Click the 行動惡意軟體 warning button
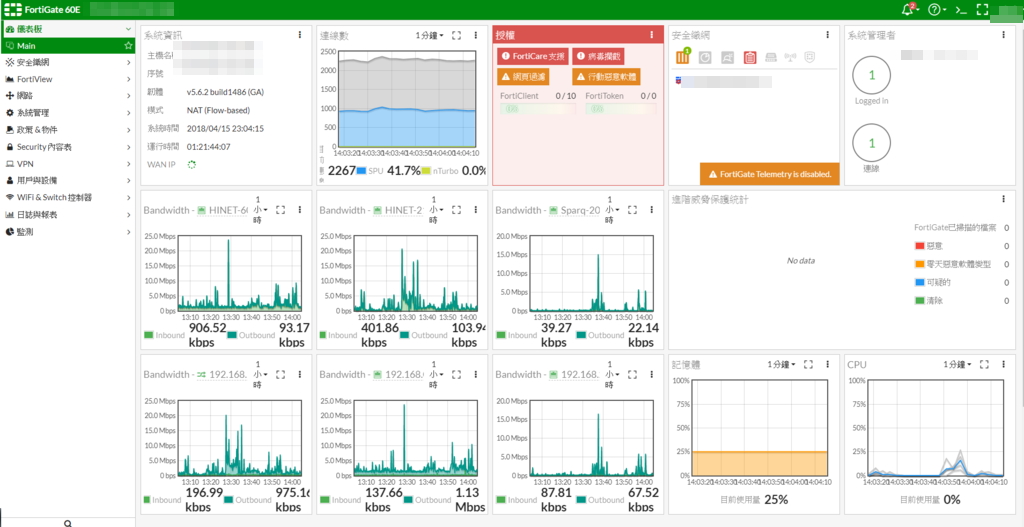The height and width of the screenshot is (527, 1024). [606, 76]
